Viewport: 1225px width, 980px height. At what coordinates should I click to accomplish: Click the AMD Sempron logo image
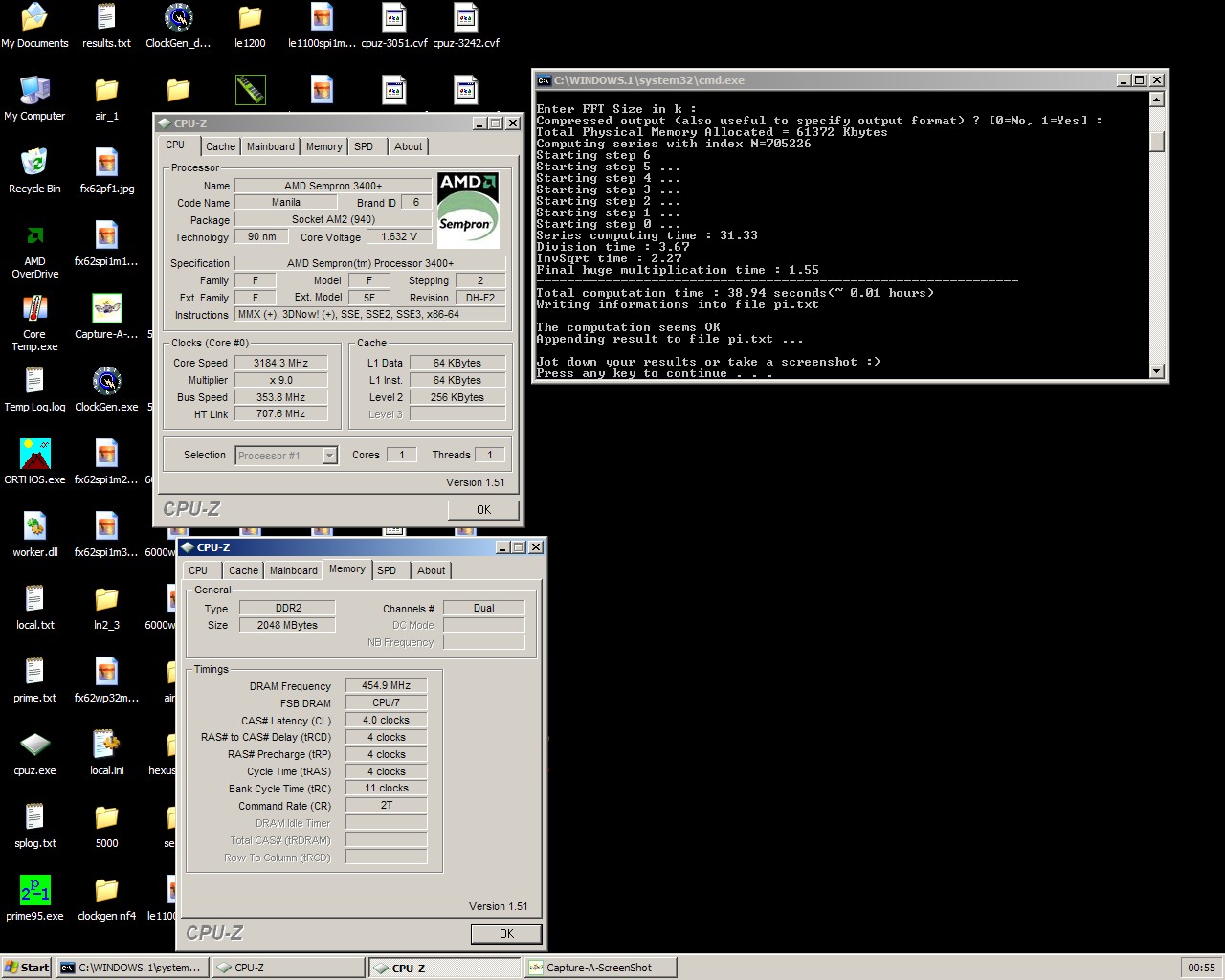468,211
